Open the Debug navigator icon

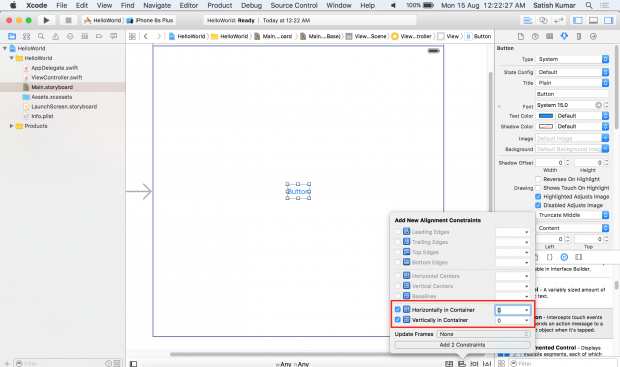pyautogui.click(x=85, y=36)
